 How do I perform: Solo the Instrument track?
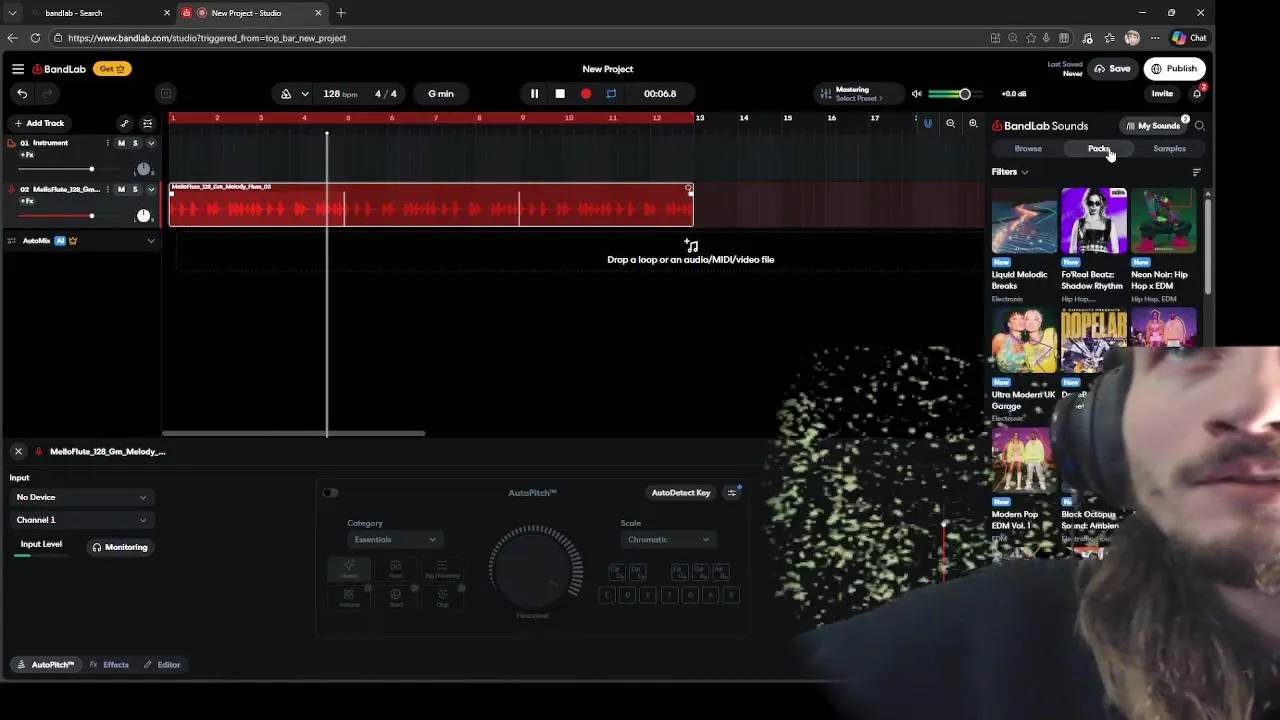136,143
